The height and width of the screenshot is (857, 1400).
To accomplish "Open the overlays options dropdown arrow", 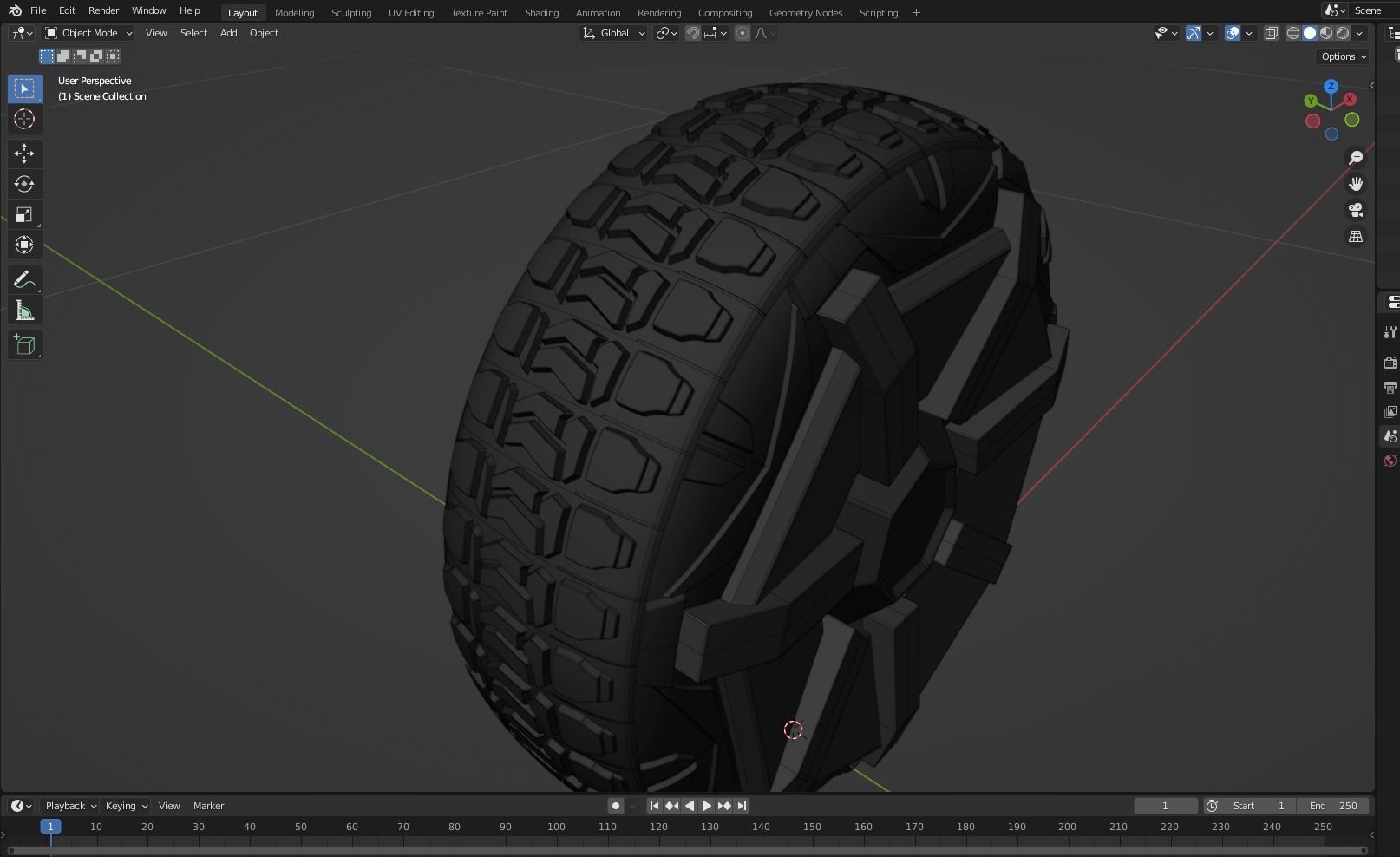I will point(1249,33).
